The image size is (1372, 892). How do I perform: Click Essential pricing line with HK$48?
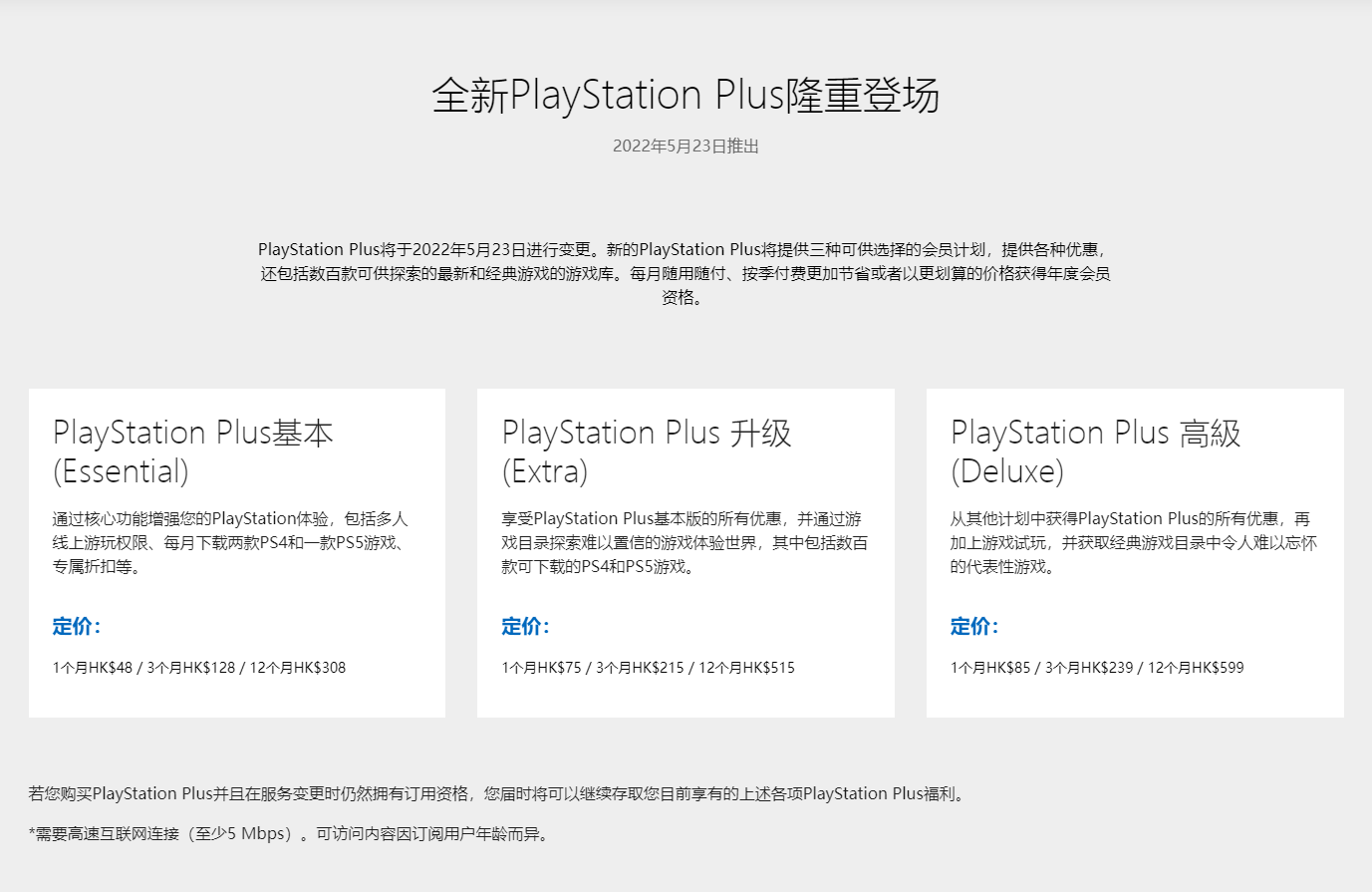pos(199,668)
